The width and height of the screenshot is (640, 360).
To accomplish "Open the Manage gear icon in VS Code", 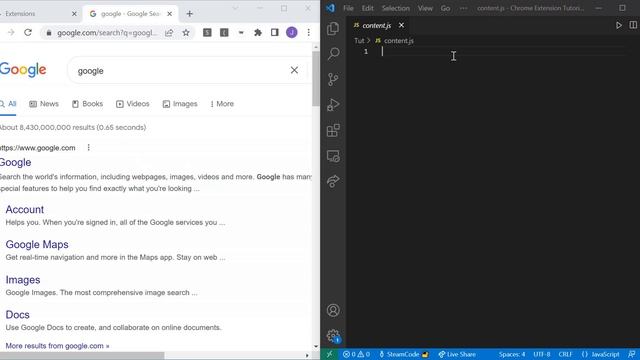I will (333, 336).
